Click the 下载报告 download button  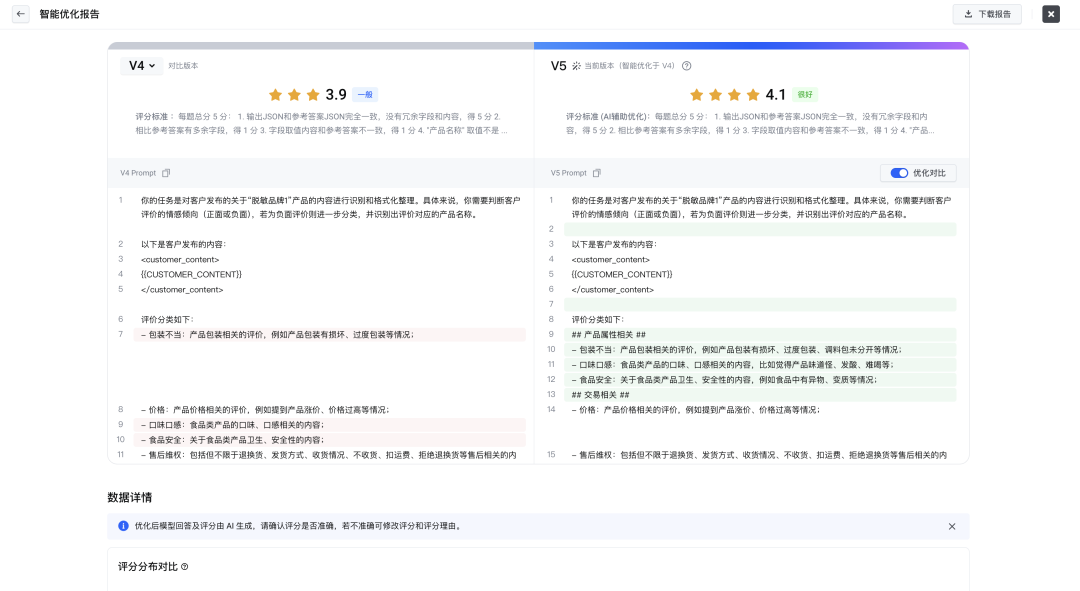(x=987, y=14)
